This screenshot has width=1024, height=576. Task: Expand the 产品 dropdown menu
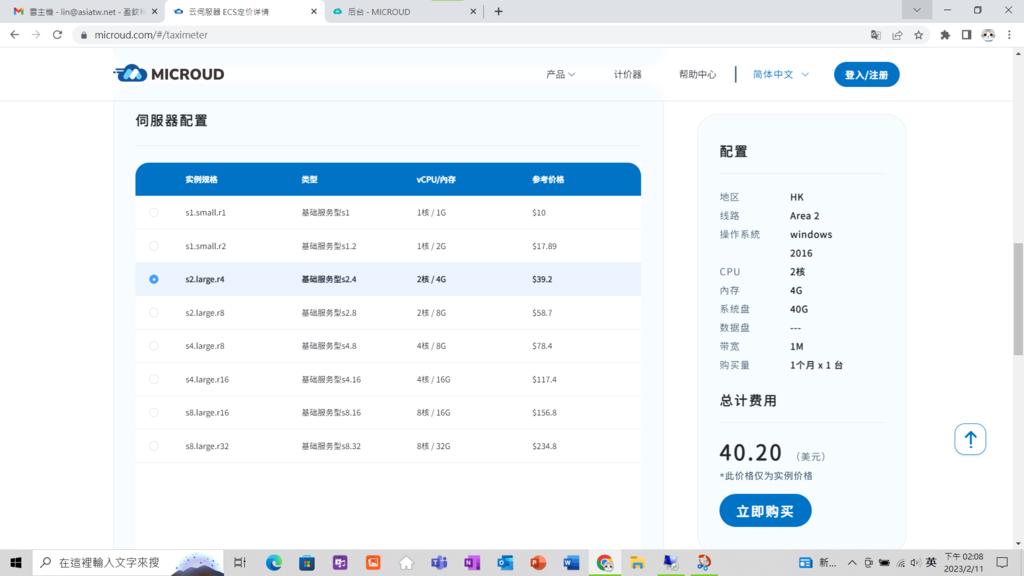(x=560, y=74)
